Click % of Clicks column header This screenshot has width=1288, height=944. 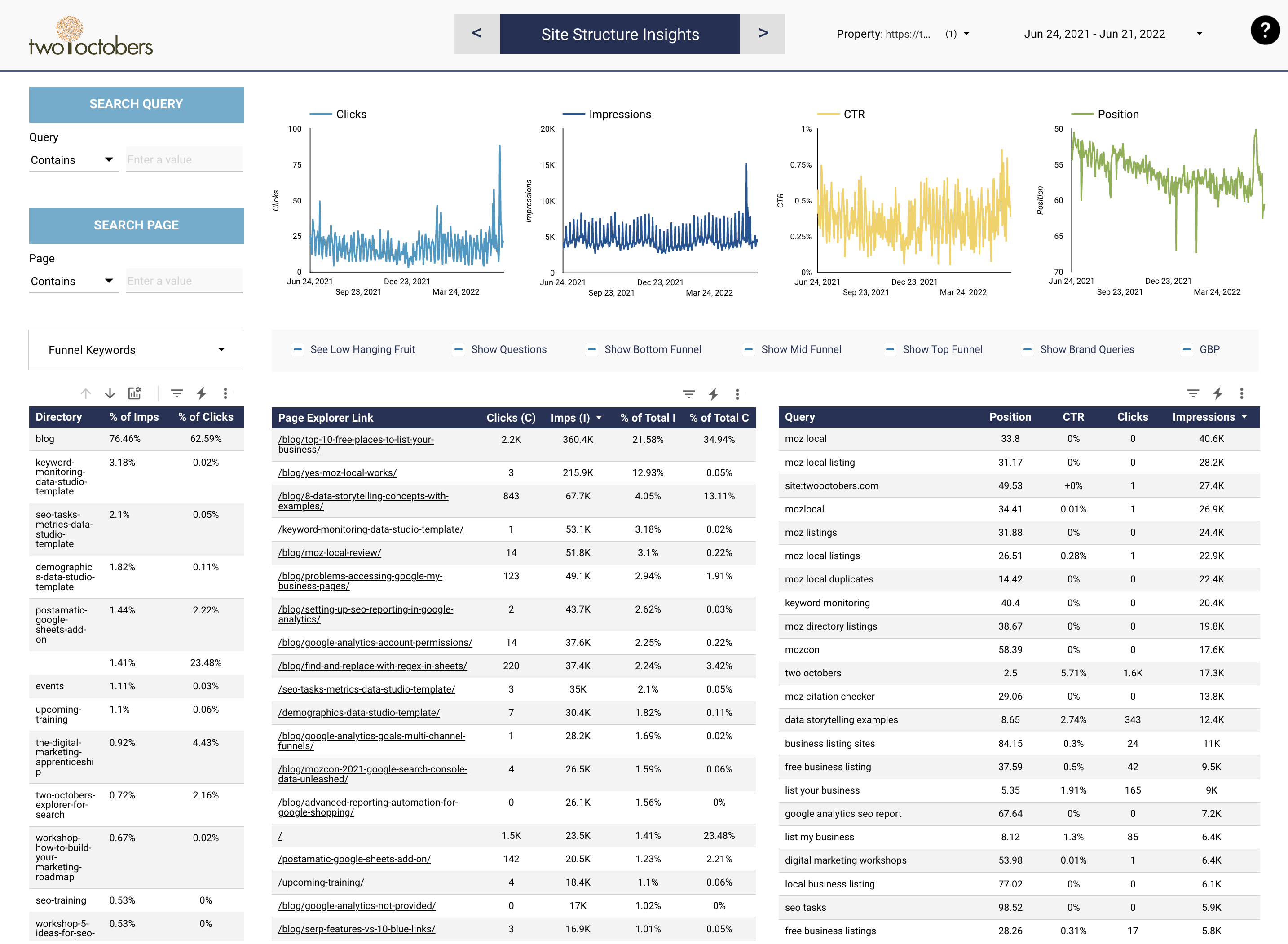tap(206, 417)
